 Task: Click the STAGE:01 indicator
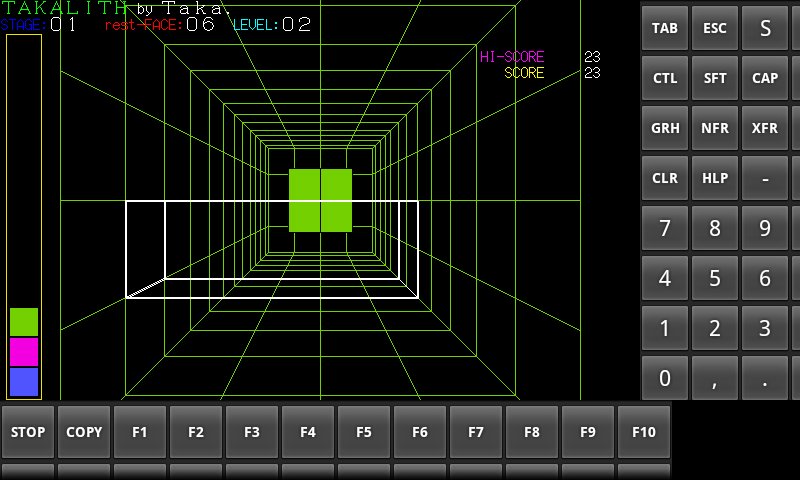pos(38,24)
